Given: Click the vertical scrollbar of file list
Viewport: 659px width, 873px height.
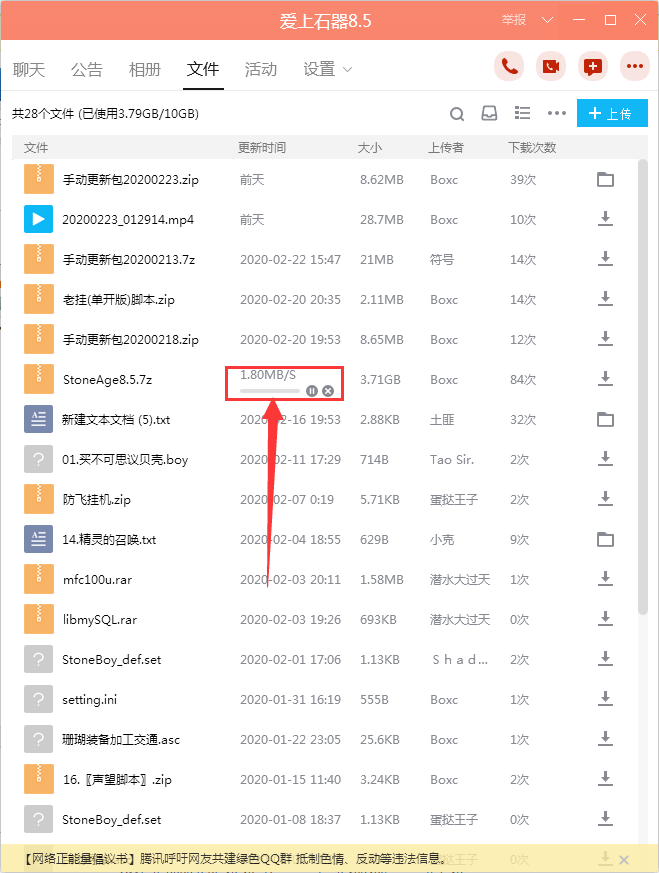Looking at the screenshot, I should coord(643,380).
